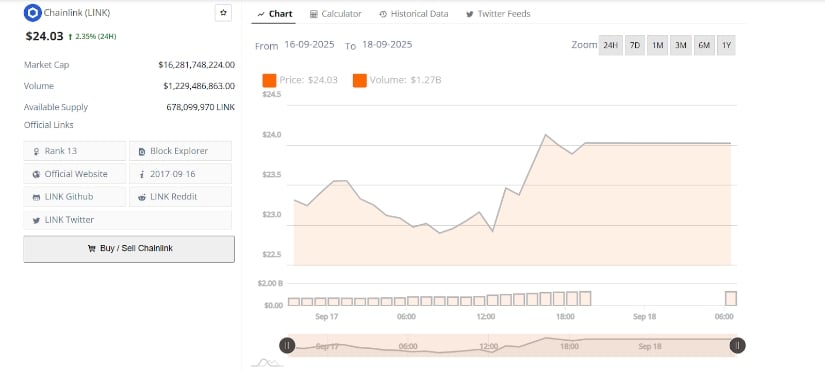Set zoom to 7D
825x370 pixels.
tap(635, 45)
